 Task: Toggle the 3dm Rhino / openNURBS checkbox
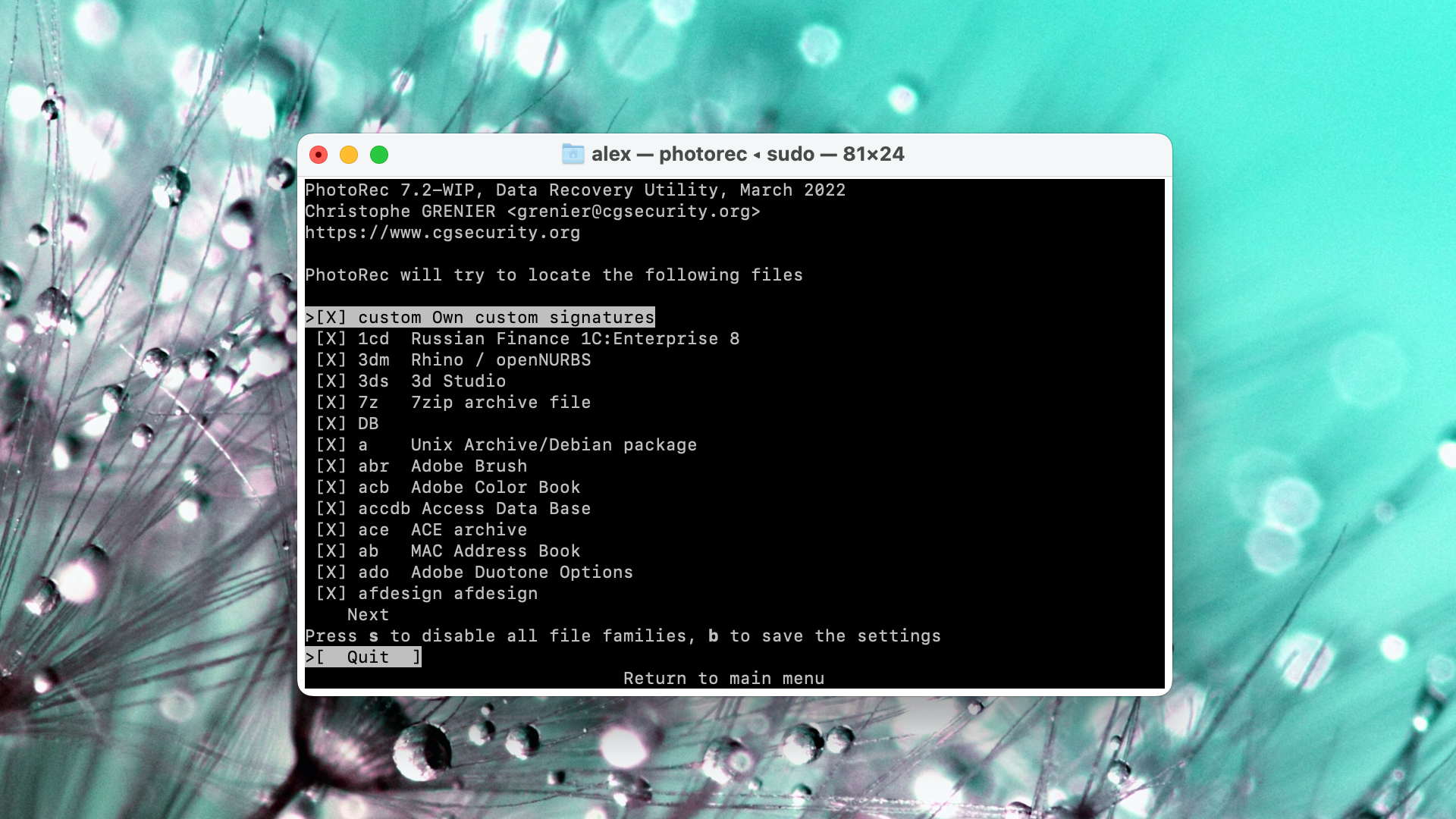click(x=331, y=359)
